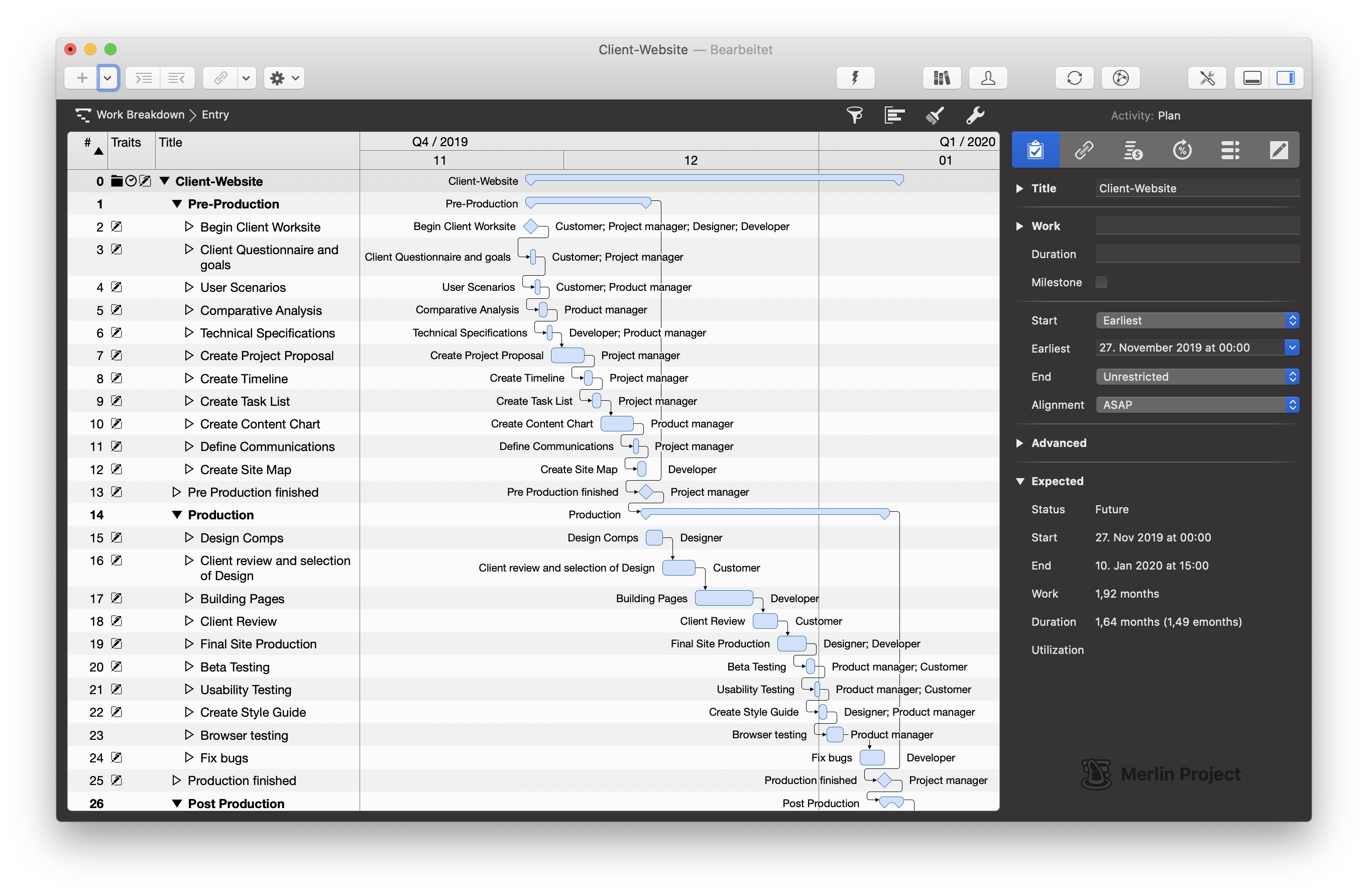Click the Duration input field
Screen dimensions: 1368x896
tap(1197, 254)
